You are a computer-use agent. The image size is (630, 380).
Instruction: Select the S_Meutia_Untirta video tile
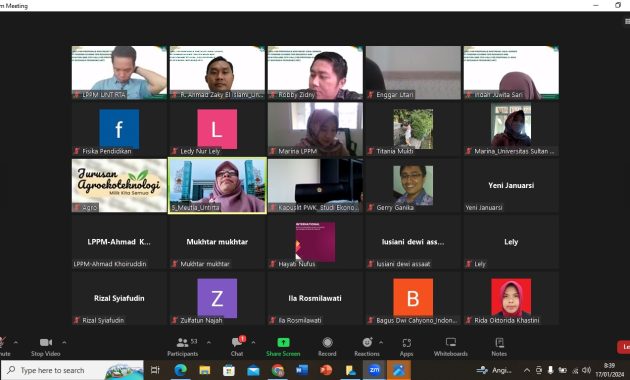pyautogui.click(x=217, y=185)
